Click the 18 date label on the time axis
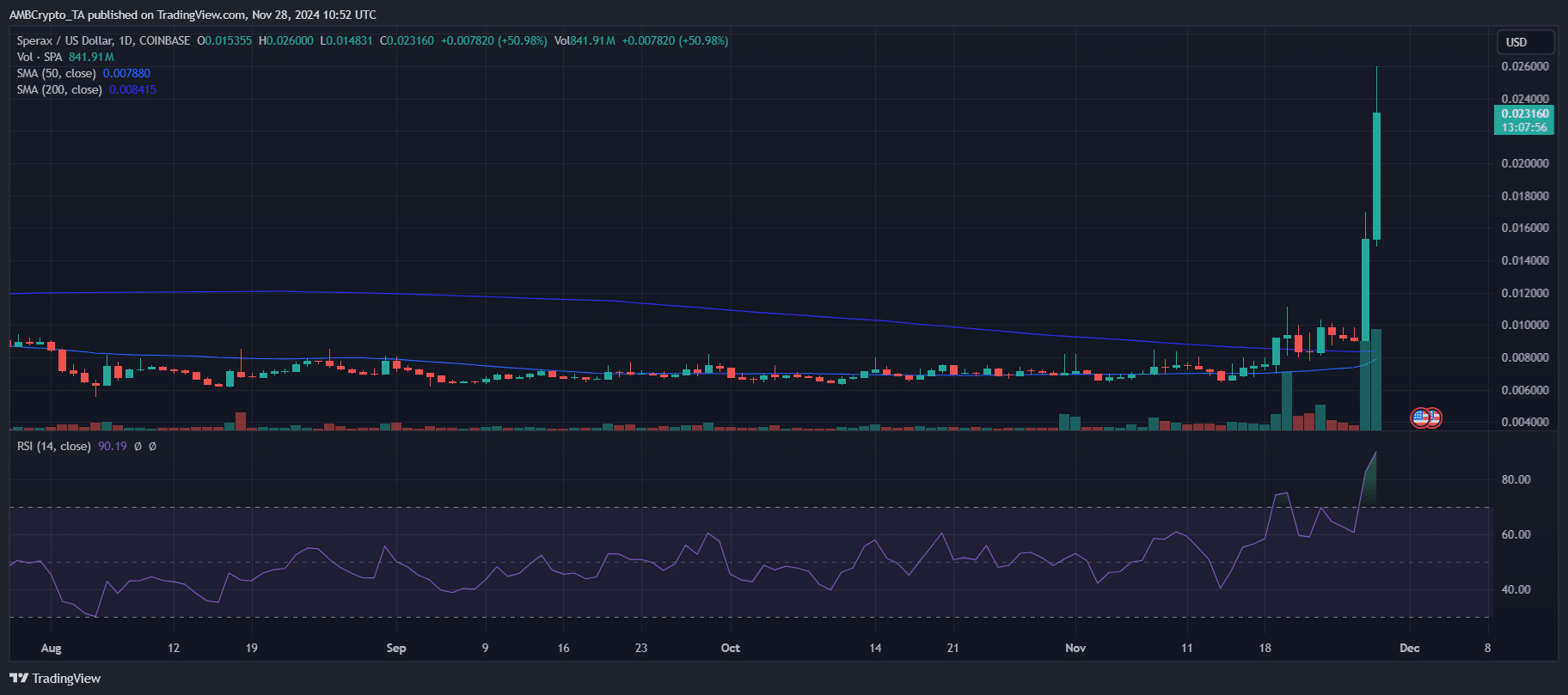 [1265, 648]
